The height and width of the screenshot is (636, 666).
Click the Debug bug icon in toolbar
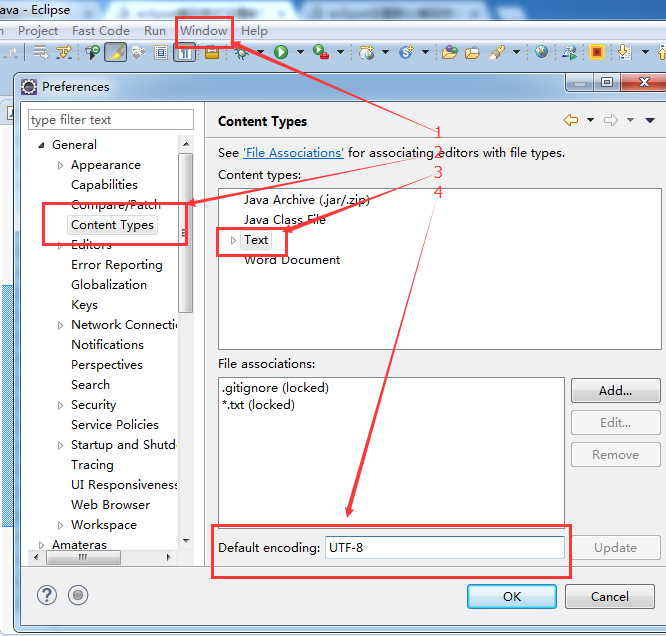[242, 53]
